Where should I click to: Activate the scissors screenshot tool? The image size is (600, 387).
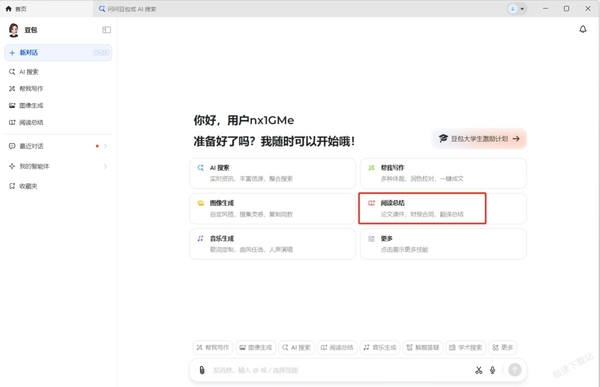[x=479, y=370]
